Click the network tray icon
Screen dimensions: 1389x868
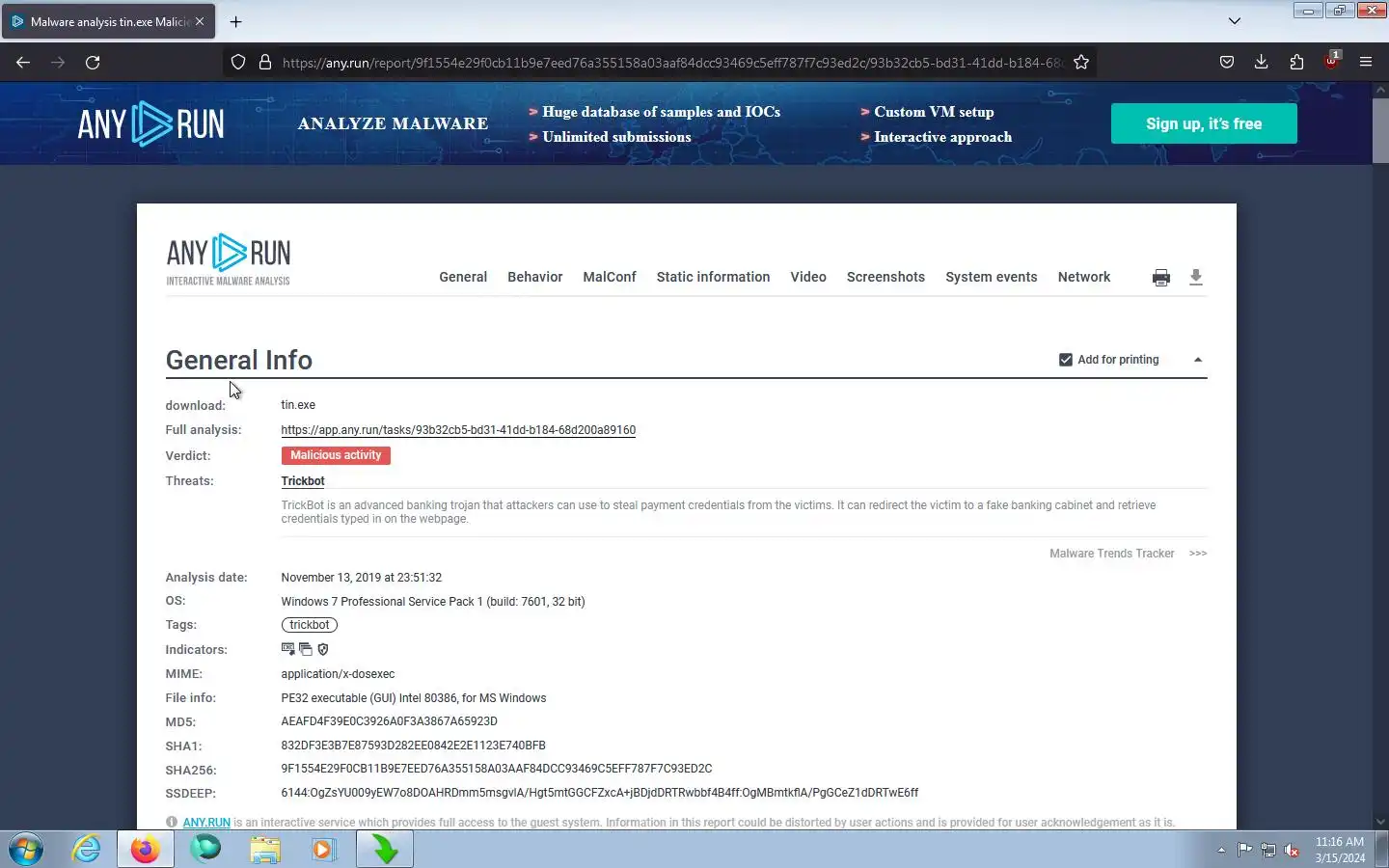[1268, 850]
